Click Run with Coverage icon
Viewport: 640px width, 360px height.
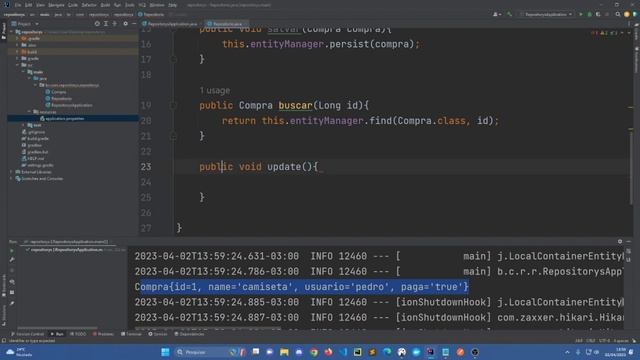[x=598, y=14]
